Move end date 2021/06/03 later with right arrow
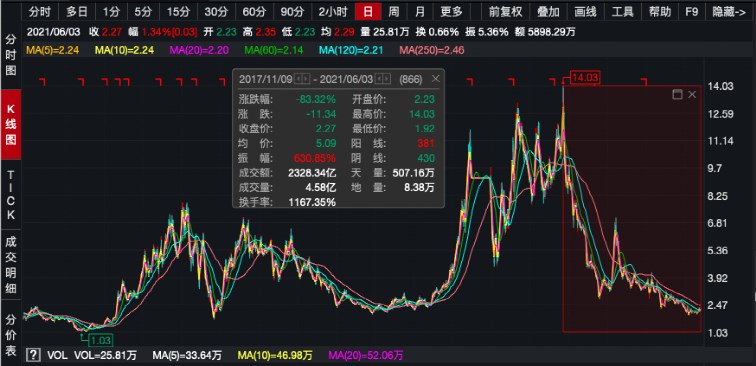756x366 pixels. coord(386,79)
